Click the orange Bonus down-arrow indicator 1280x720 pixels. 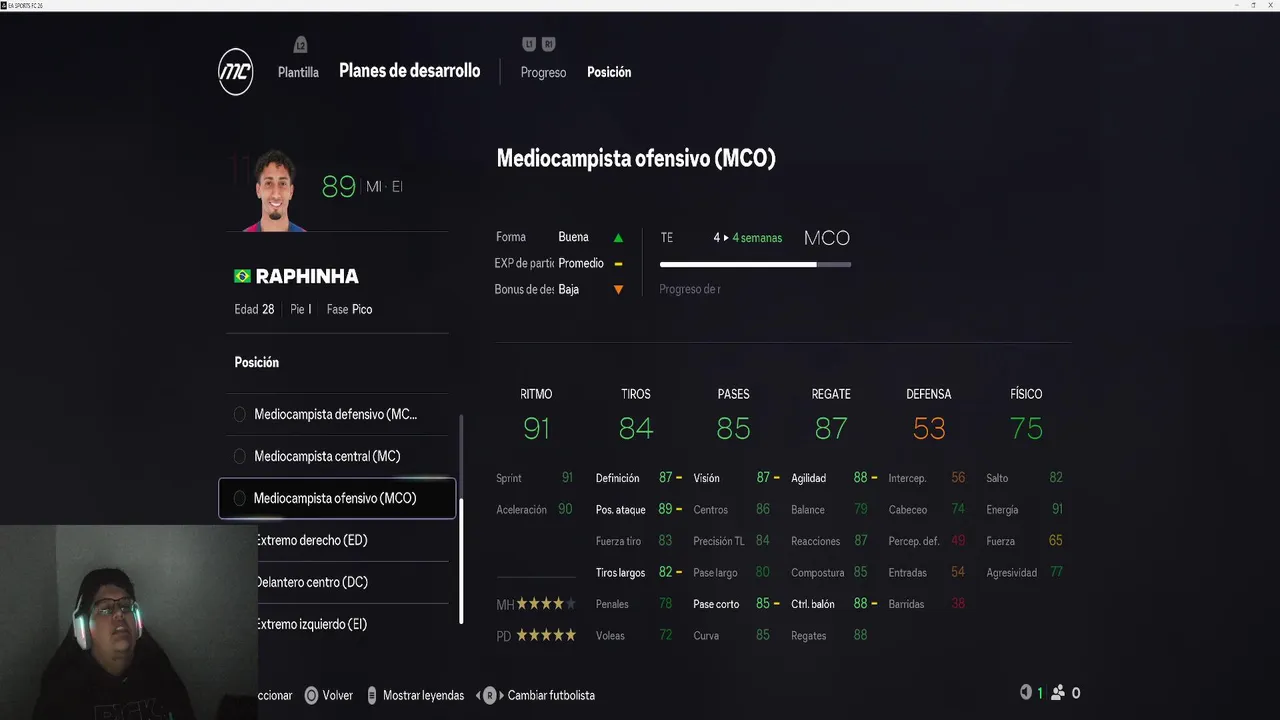[618, 290]
